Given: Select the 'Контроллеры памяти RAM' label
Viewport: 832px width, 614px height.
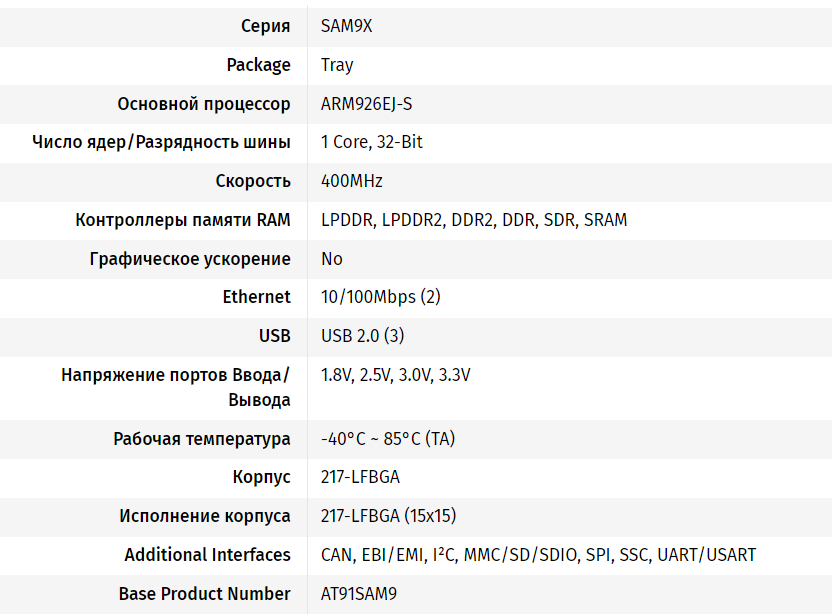Looking at the screenshot, I should coord(183,220).
